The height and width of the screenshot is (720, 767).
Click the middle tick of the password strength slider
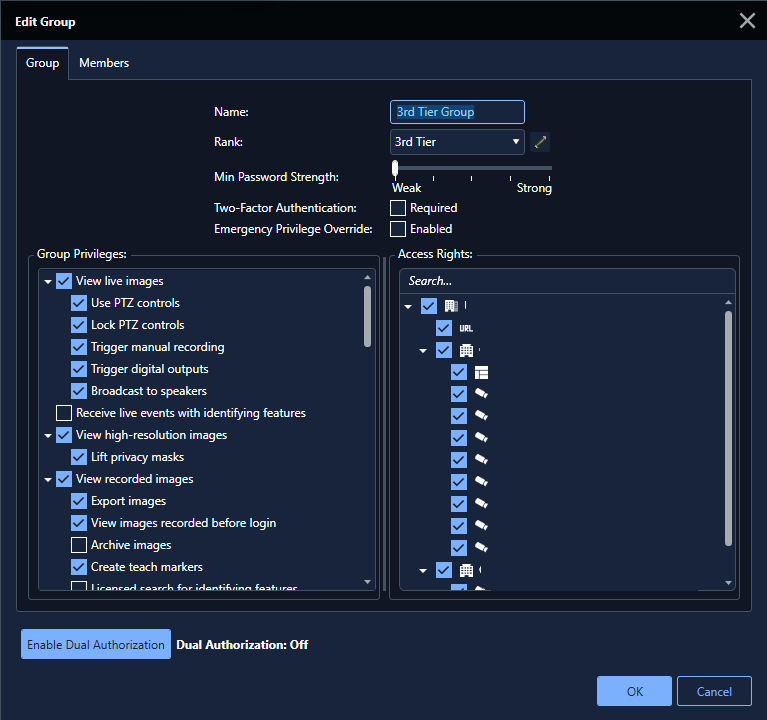(x=472, y=178)
